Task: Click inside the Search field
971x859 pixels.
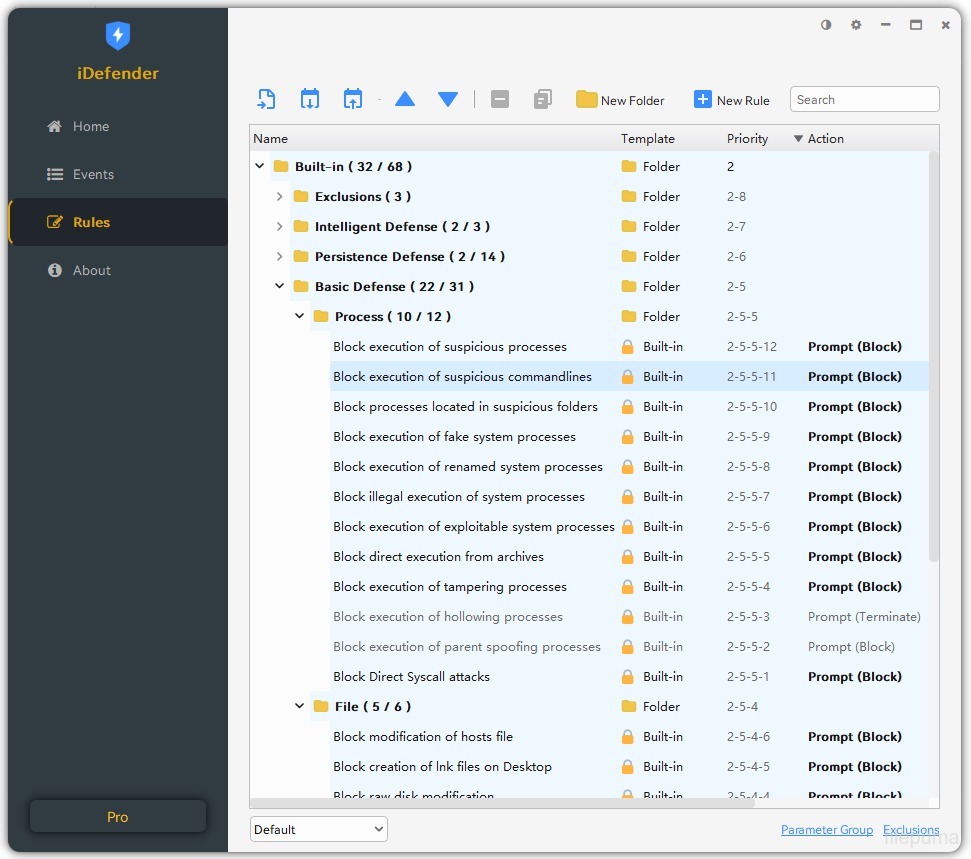Action: 864,99
